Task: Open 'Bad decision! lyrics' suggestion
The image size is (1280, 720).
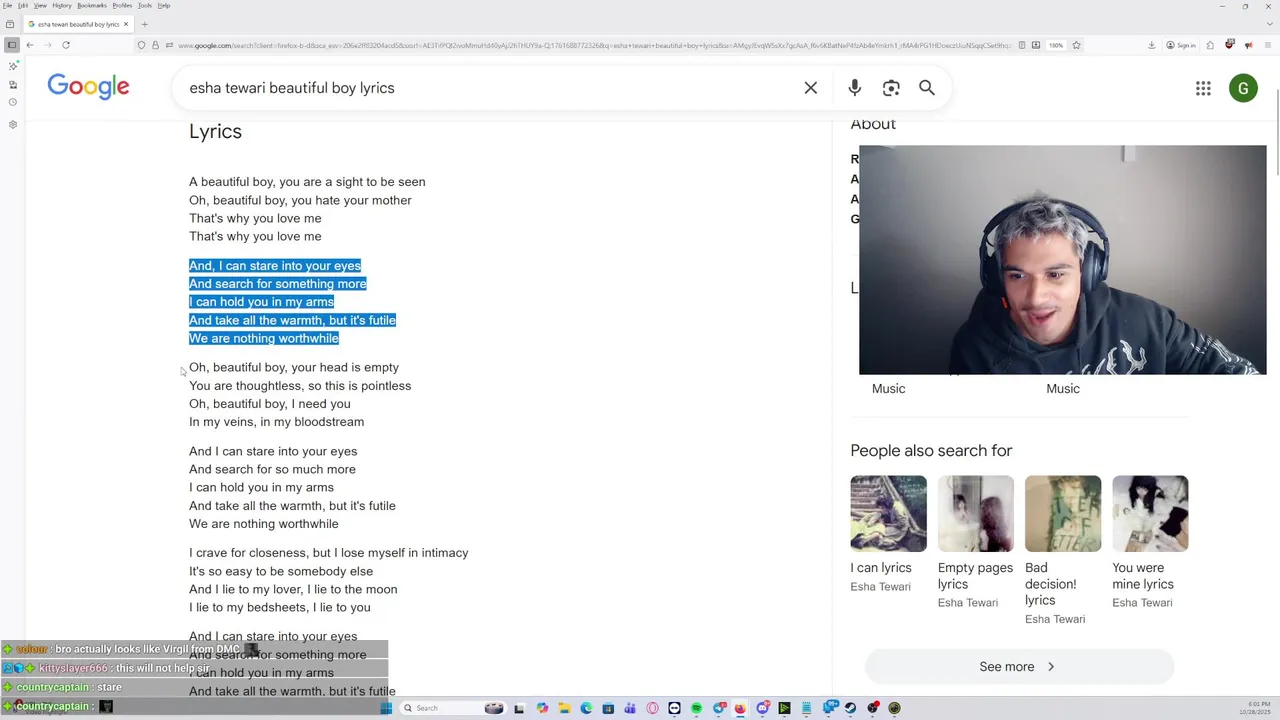Action: pos(1051,584)
